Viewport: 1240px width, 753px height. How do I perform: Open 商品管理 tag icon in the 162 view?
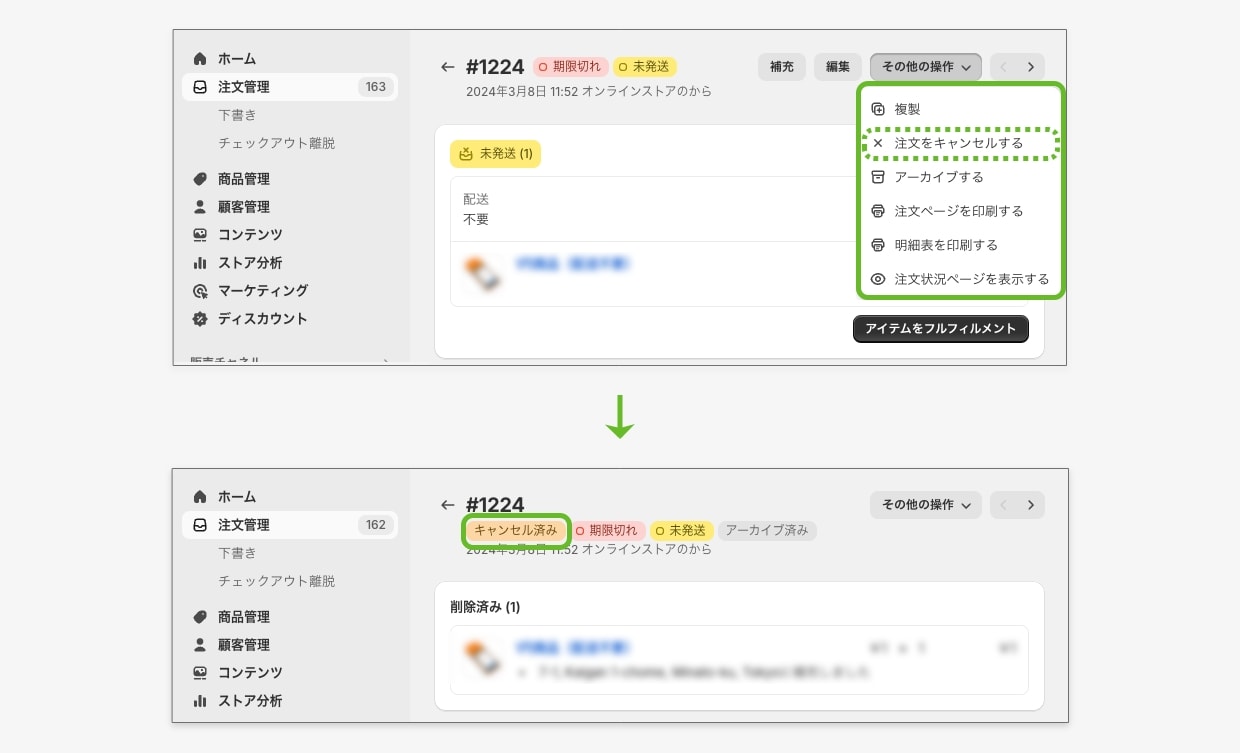(200, 617)
